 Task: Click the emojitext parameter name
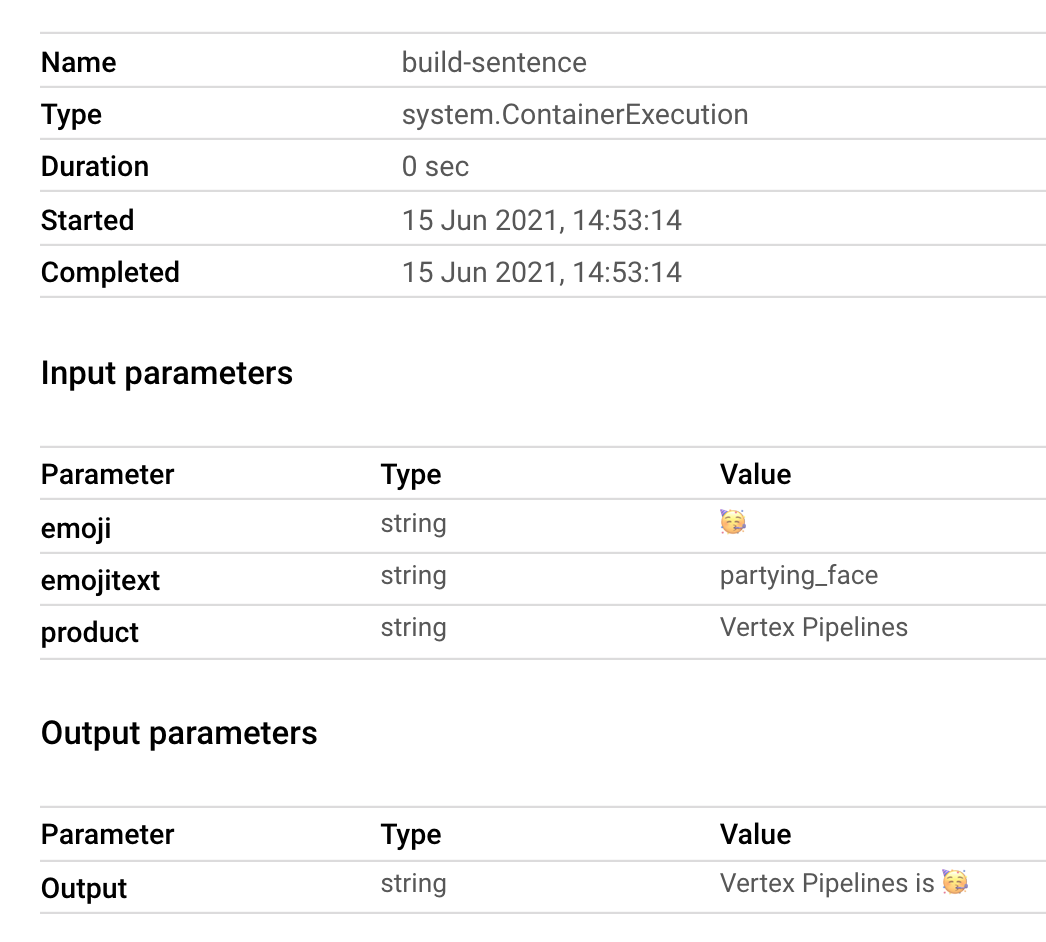pyautogui.click(x=100, y=580)
